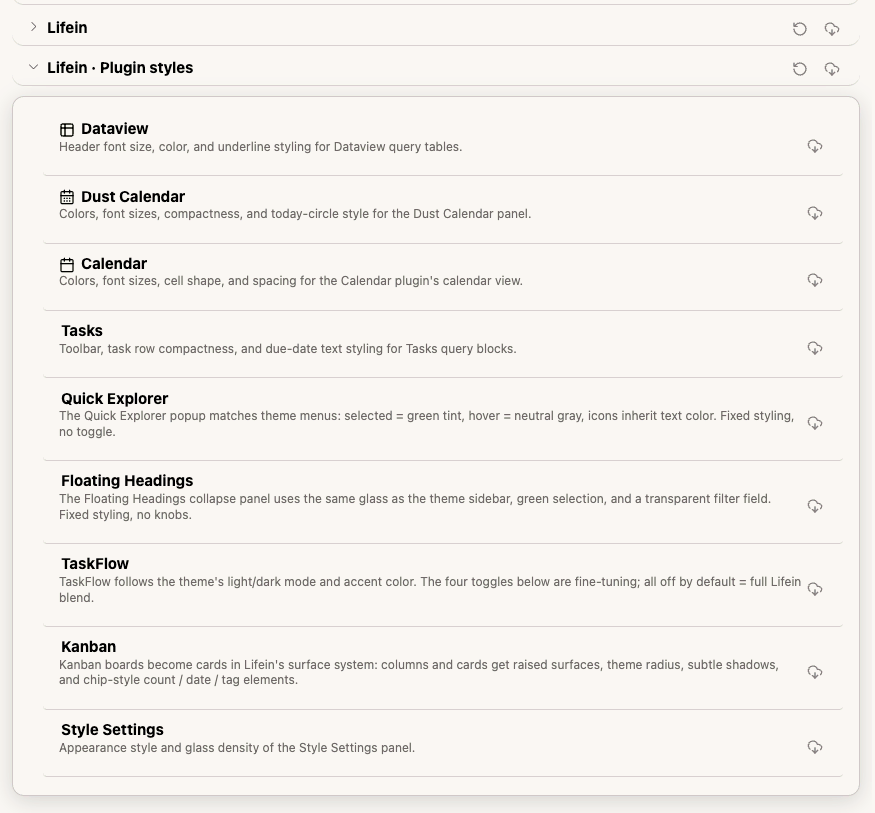Click the Dust Calendar panel description
Image resolution: width=875 pixels, height=813 pixels.
tap(295, 214)
